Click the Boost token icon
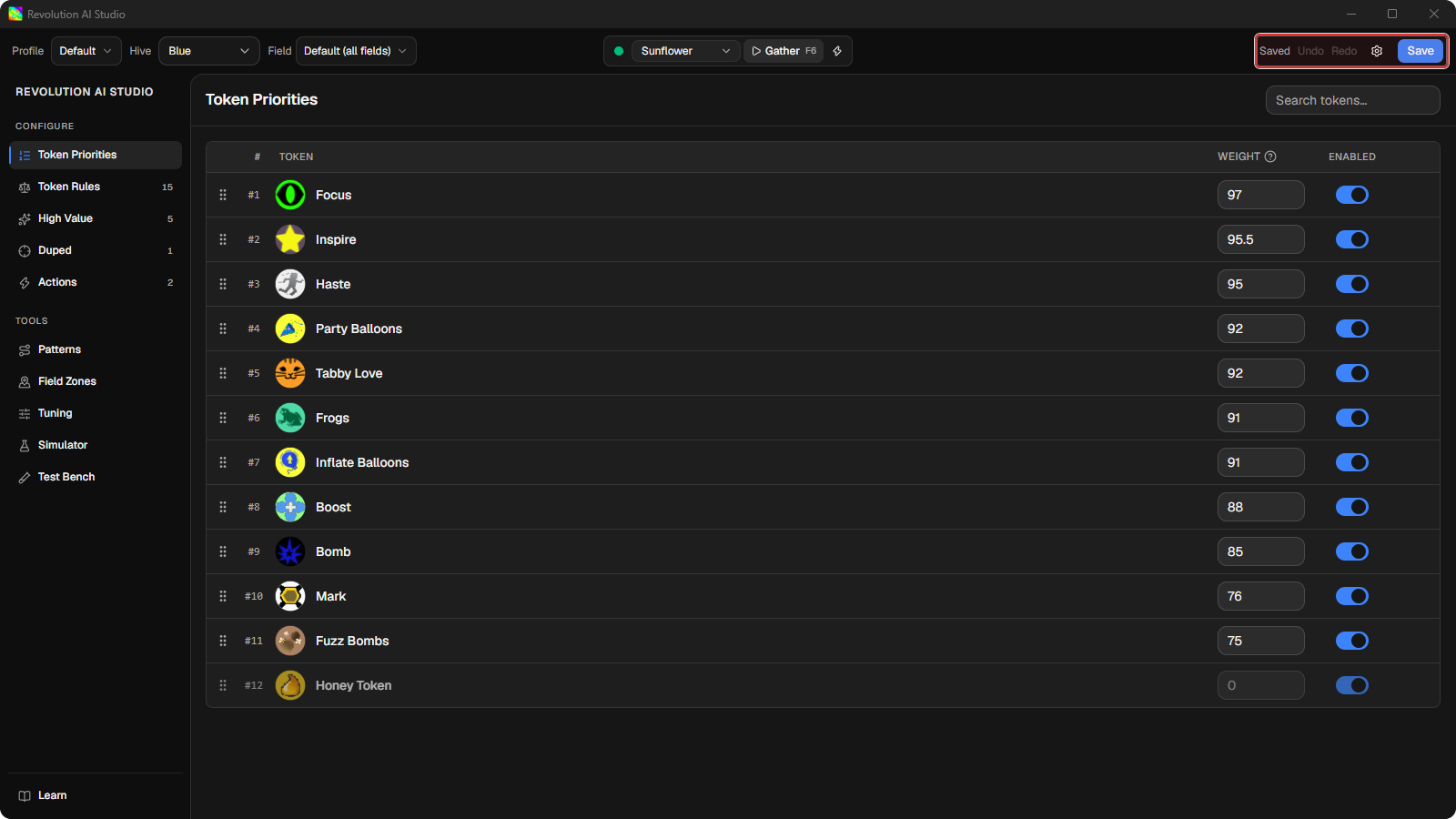Image resolution: width=1456 pixels, height=819 pixels. tap(290, 507)
